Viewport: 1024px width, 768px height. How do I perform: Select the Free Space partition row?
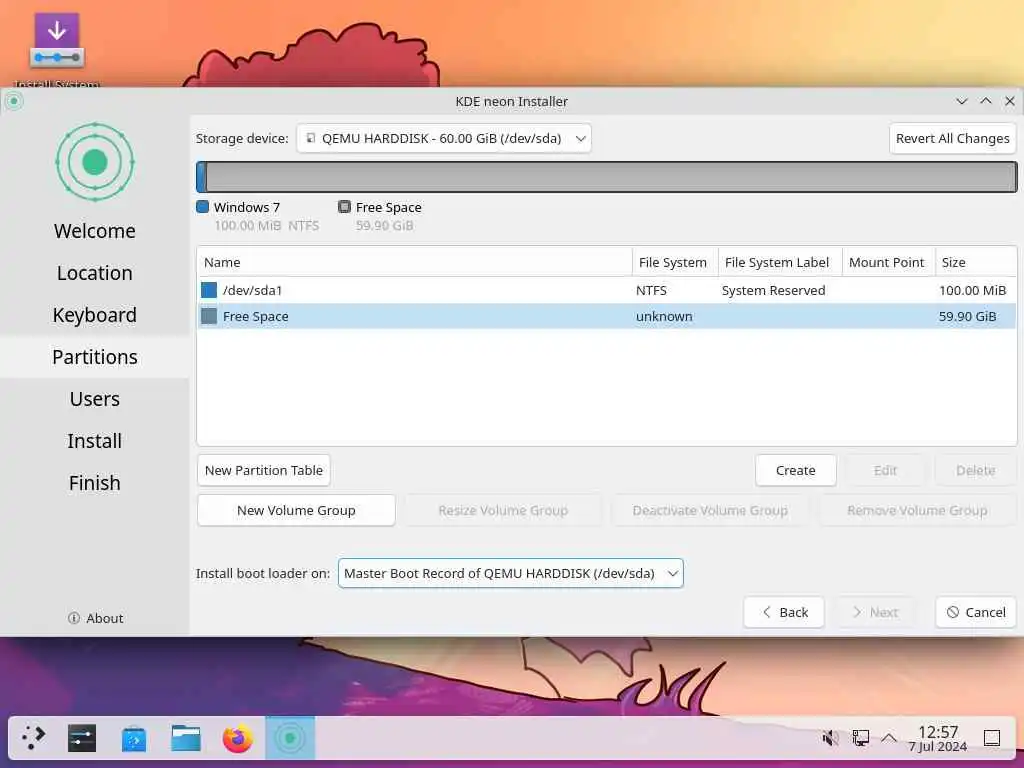click(607, 316)
